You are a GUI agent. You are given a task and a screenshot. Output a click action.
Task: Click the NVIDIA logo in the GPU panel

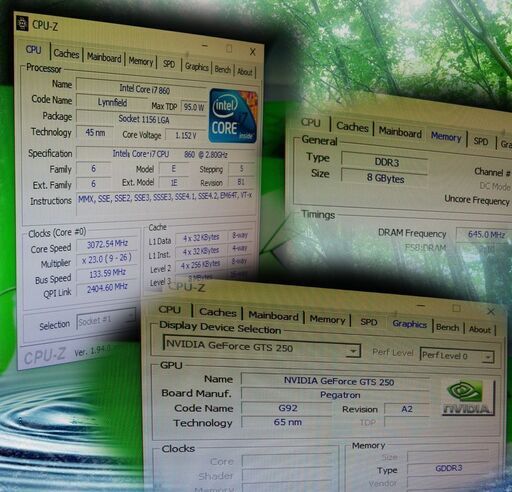[468, 398]
